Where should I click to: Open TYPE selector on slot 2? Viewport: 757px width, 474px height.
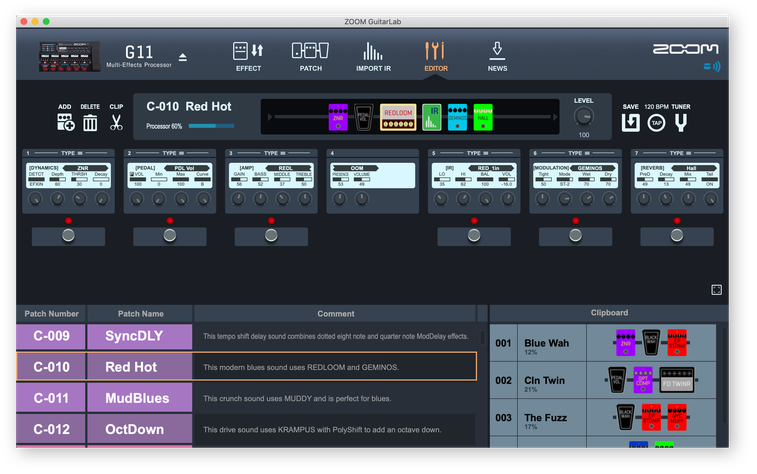click(173, 153)
